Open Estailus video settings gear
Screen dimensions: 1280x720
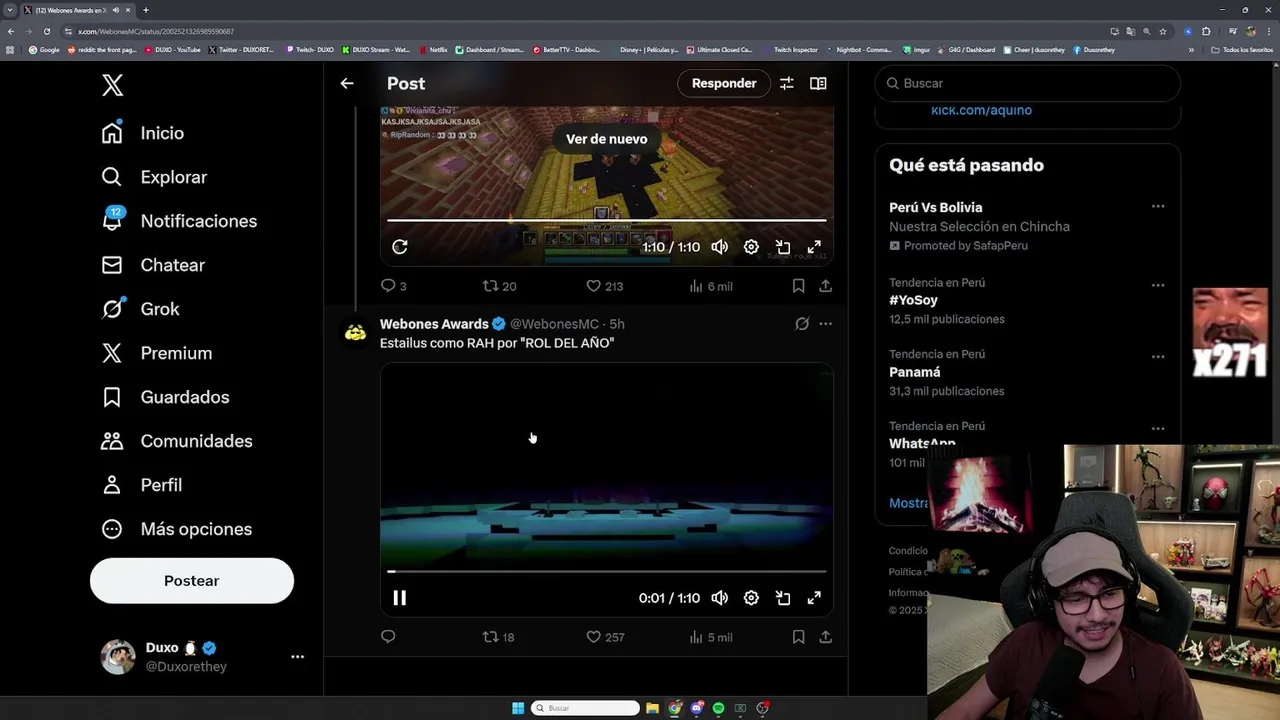(751, 598)
